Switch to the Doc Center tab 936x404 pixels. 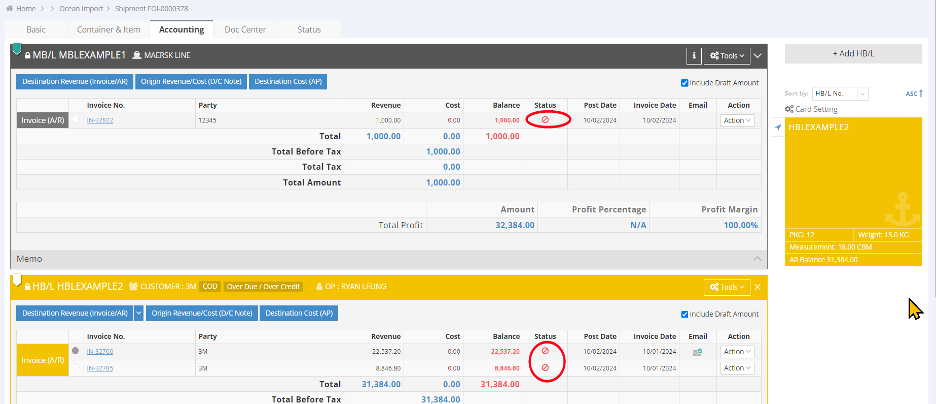point(245,30)
